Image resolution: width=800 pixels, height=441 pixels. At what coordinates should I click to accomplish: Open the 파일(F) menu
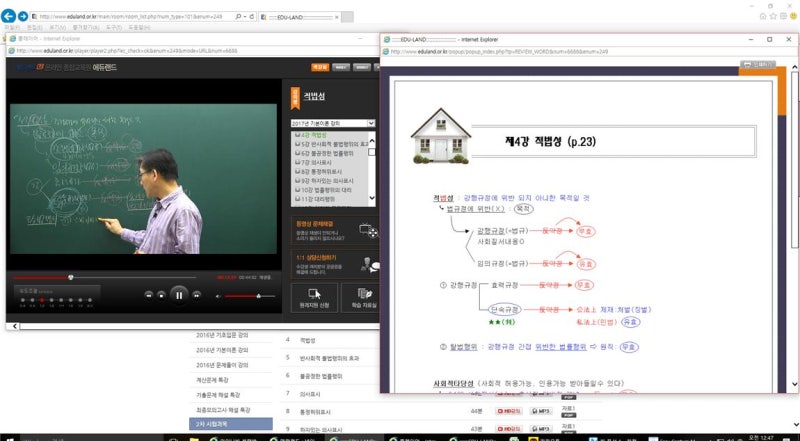(x=12, y=27)
